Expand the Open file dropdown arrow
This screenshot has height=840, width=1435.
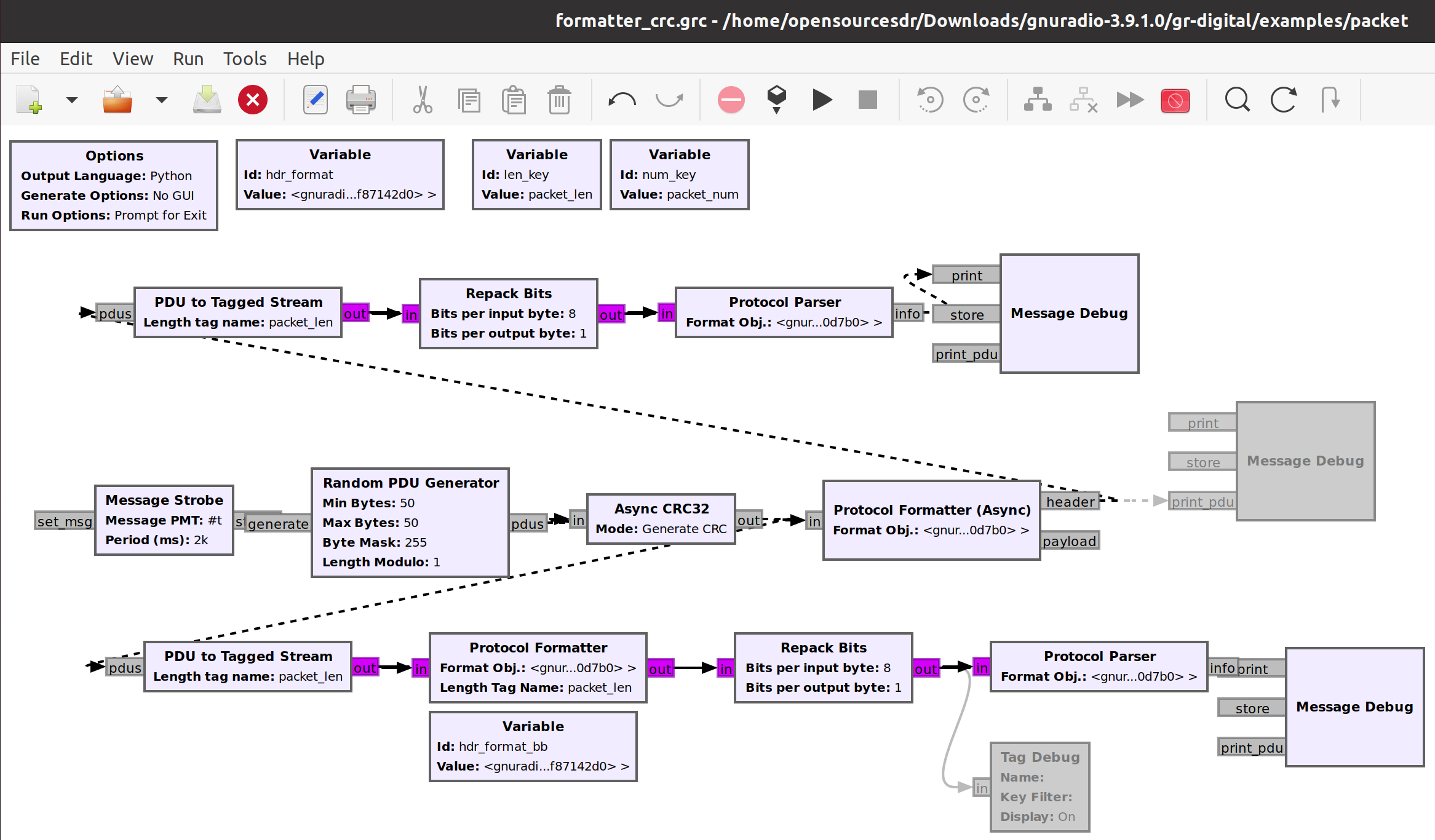coord(162,100)
